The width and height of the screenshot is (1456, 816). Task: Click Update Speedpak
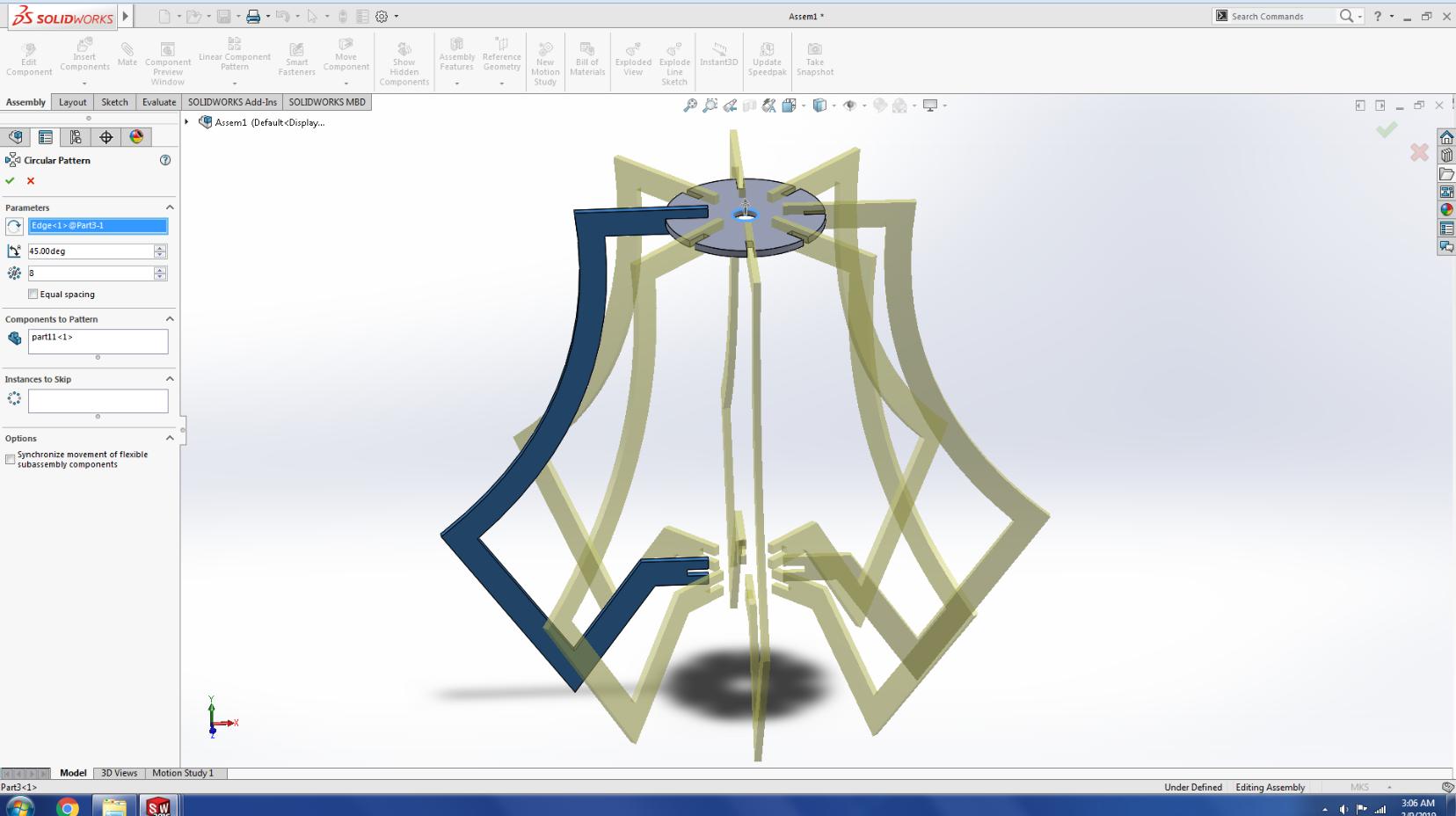click(x=767, y=59)
